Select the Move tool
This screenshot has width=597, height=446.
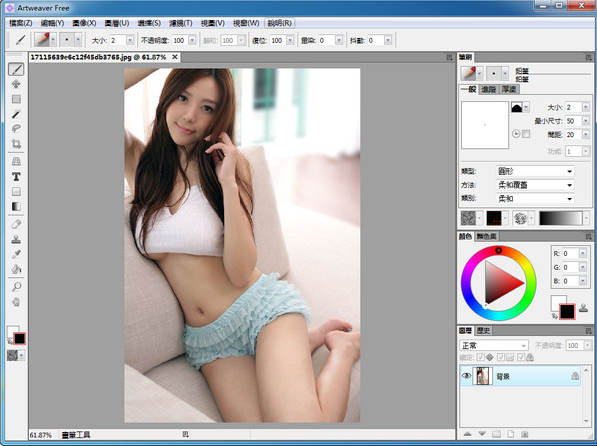(x=16, y=84)
